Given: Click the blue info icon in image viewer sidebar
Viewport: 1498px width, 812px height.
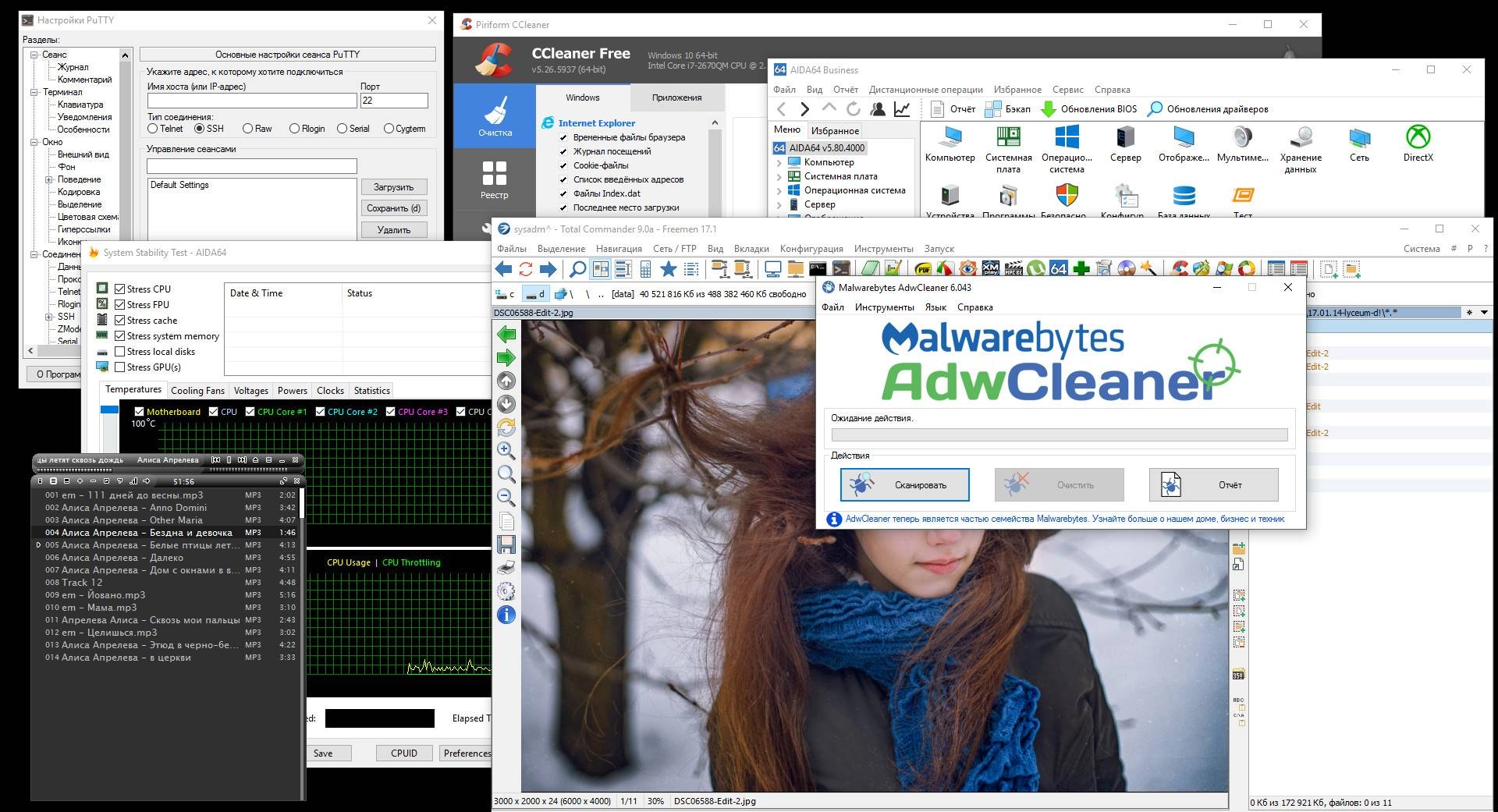Looking at the screenshot, I should click(x=506, y=615).
